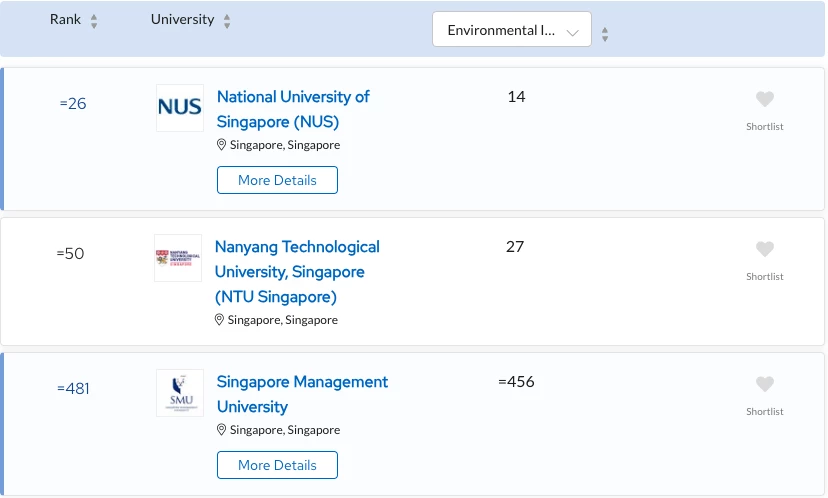The width and height of the screenshot is (828, 498).
Task: Click the NTU logo thumbnail
Action: [x=178, y=258]
